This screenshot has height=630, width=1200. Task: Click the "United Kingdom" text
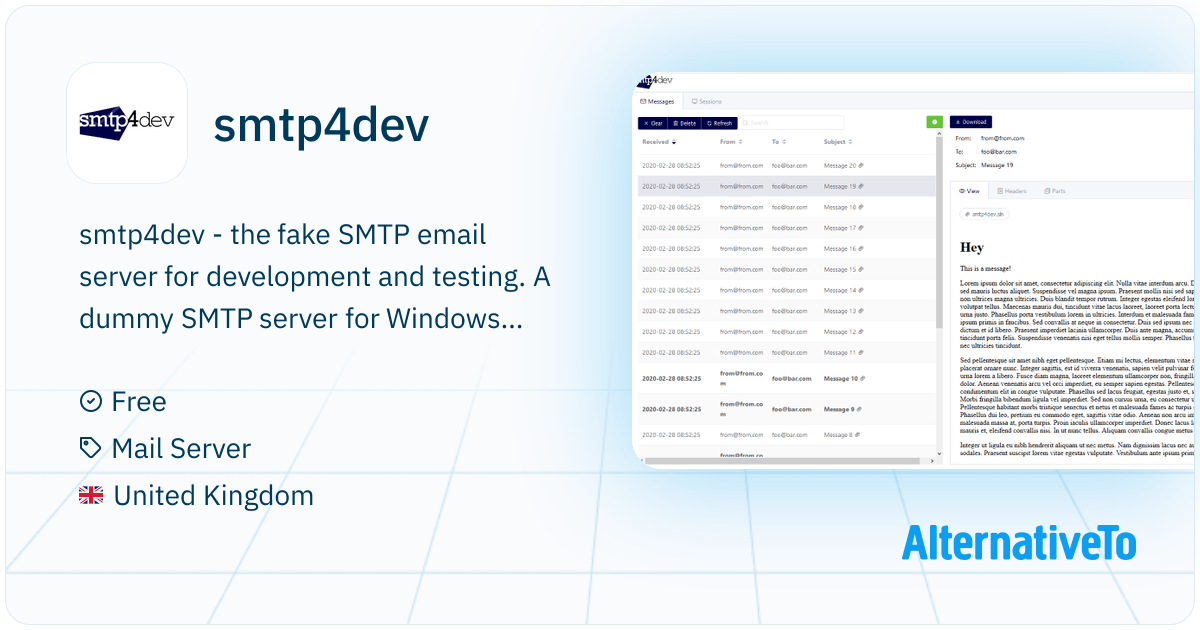(214, 495)
